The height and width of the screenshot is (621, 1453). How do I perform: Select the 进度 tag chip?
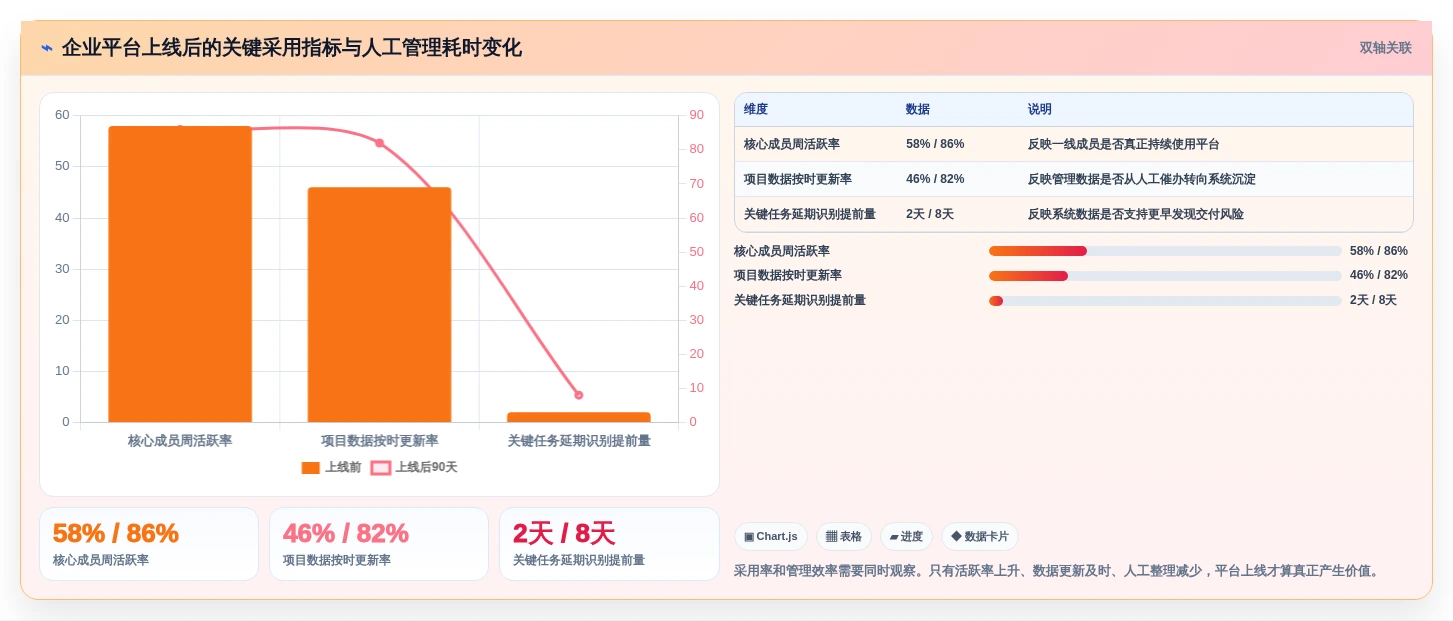[x=906, y=537]
